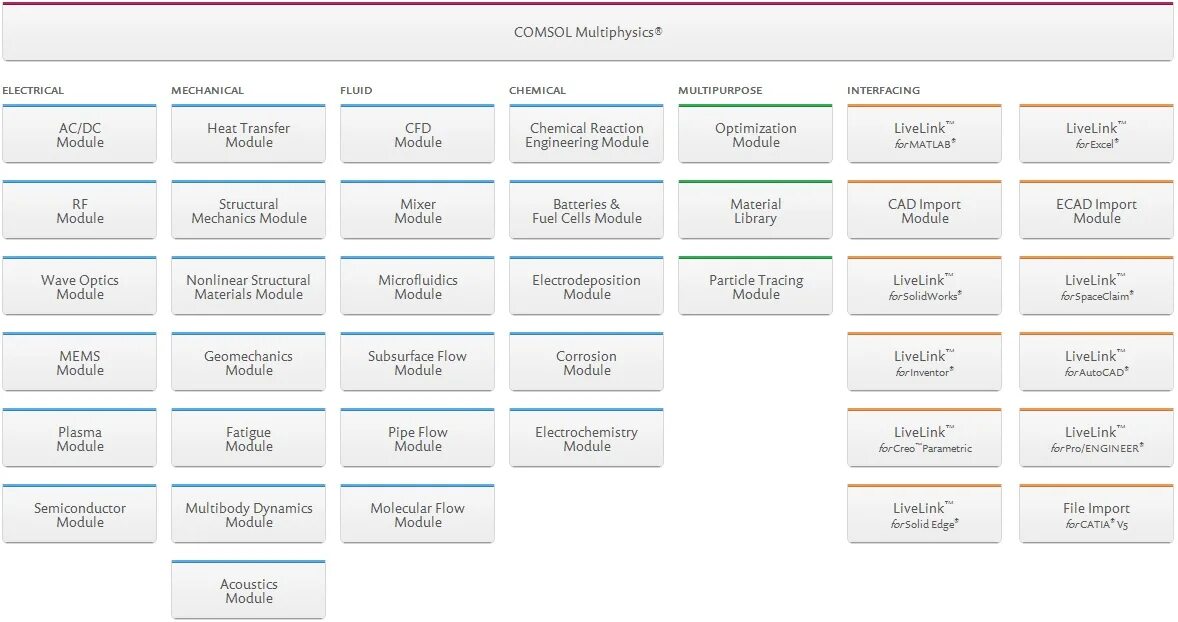This screenshot has width=1178, height=622.
Task: Select LiveLink for SolidWorks
Action: coord(925,285)
